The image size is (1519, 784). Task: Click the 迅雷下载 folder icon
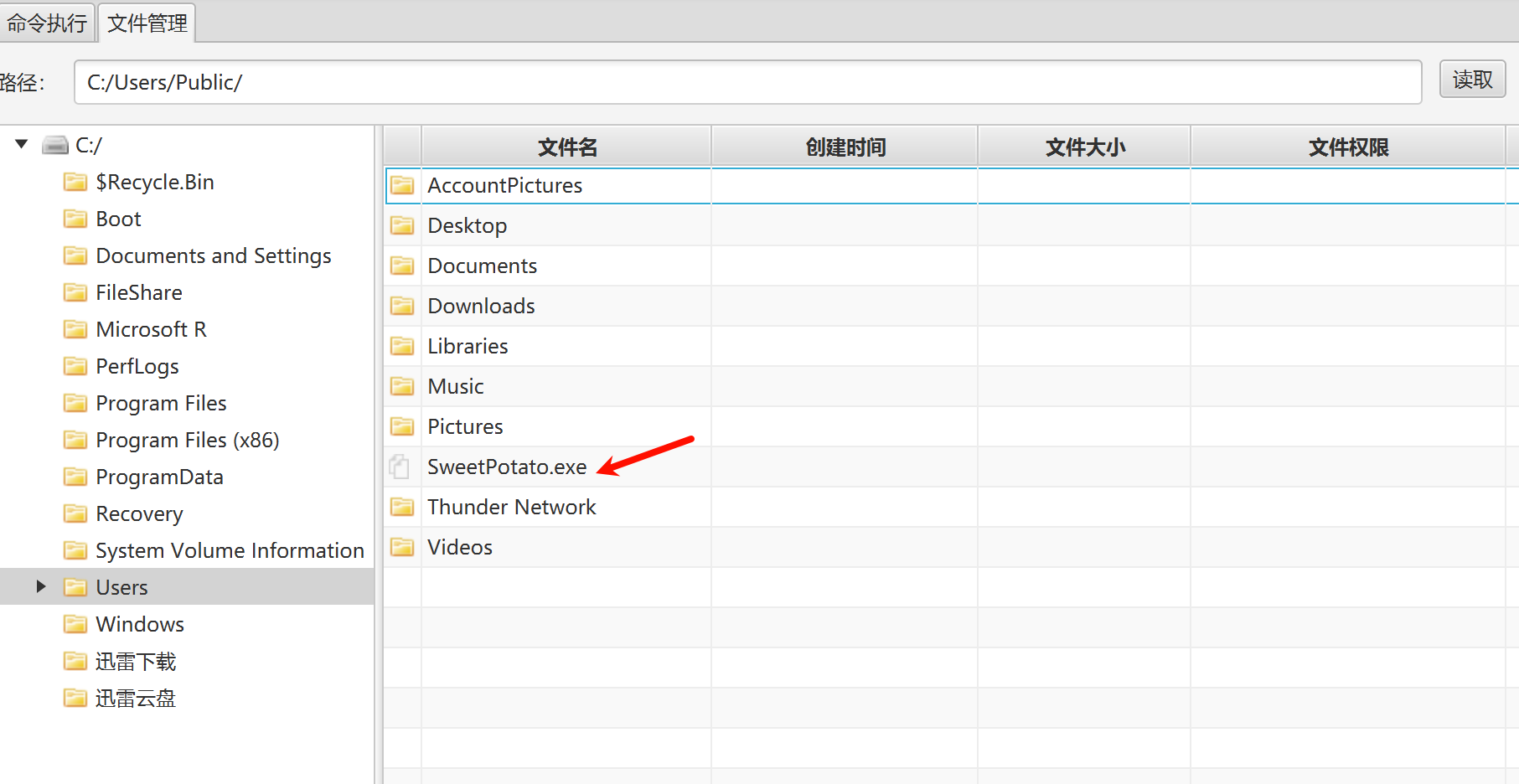(x=75, y=662)
